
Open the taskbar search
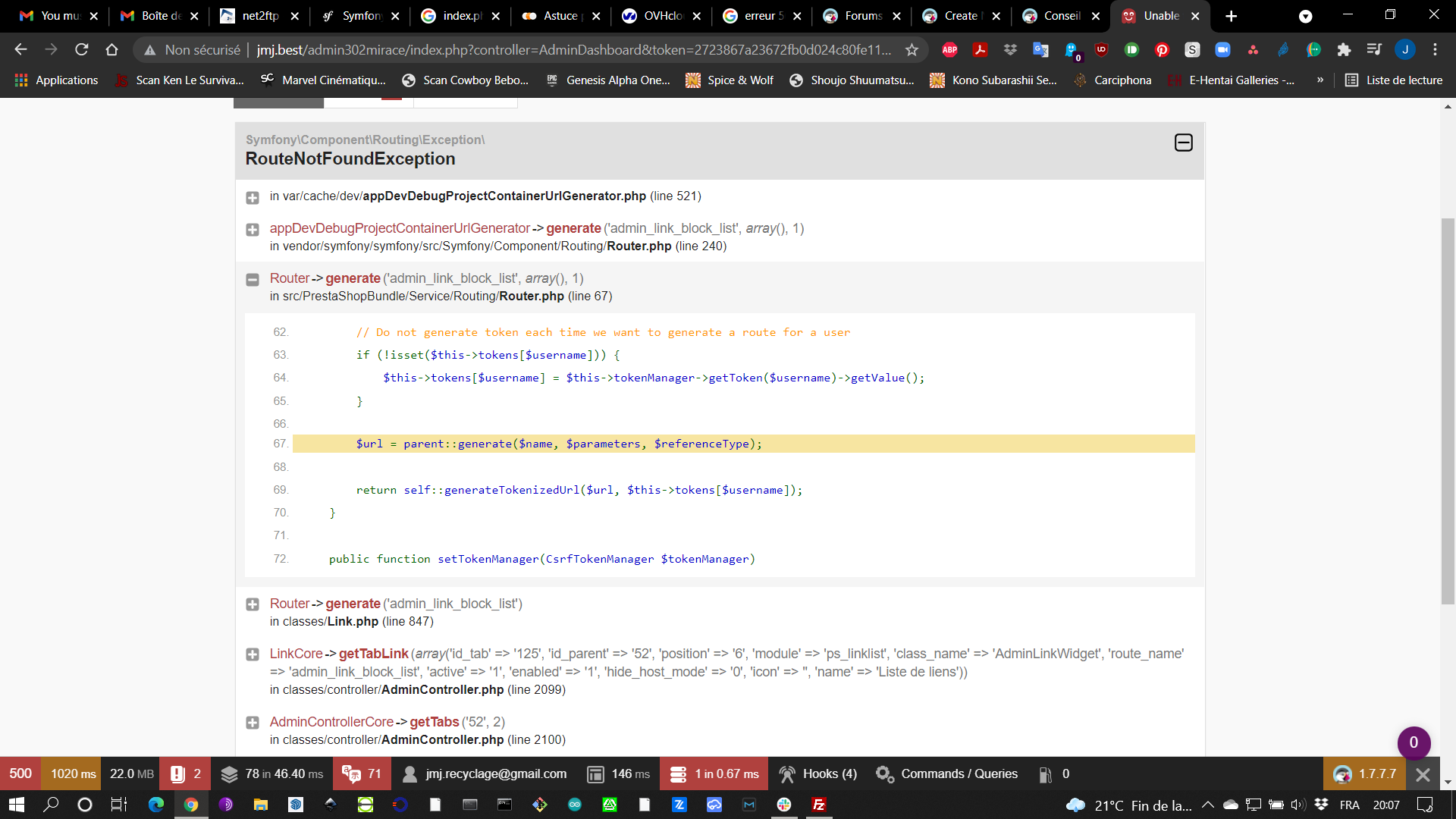51,805
